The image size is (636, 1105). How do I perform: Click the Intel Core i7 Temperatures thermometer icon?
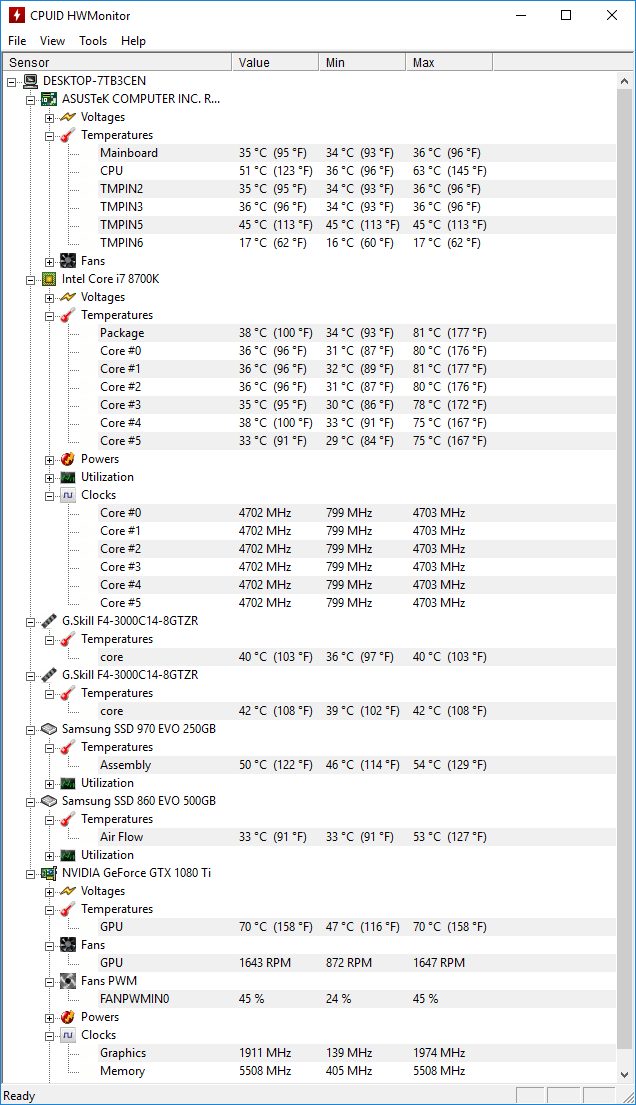pos(68,315)
